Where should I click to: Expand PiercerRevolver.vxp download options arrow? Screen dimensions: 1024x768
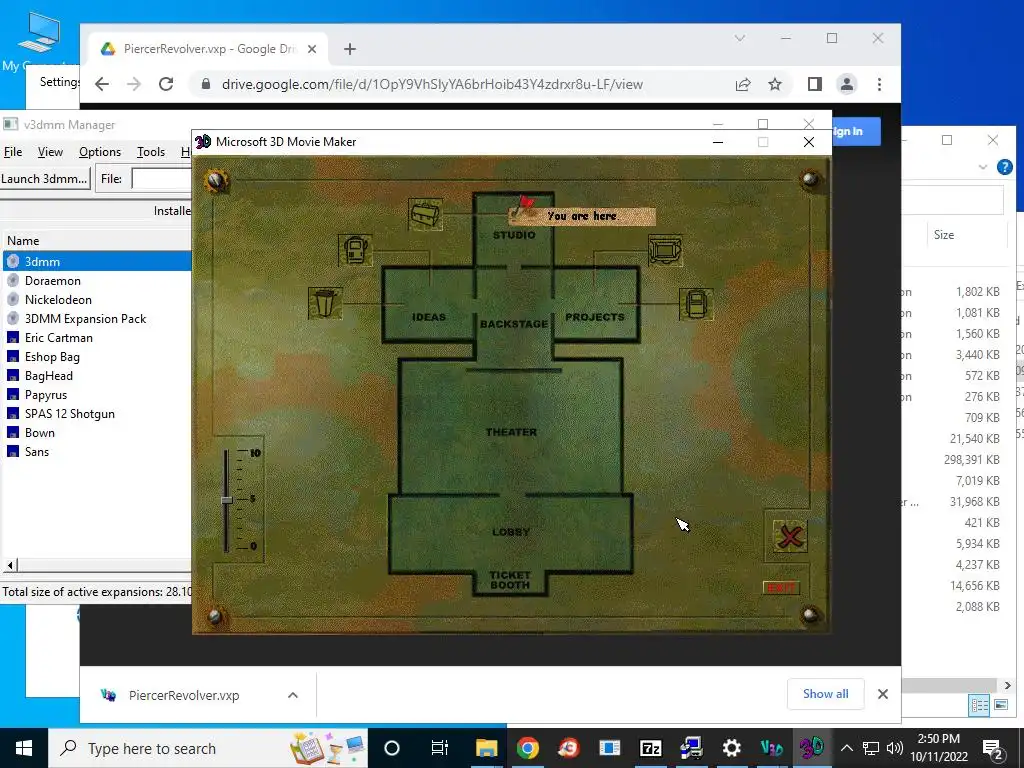[293, 695]
